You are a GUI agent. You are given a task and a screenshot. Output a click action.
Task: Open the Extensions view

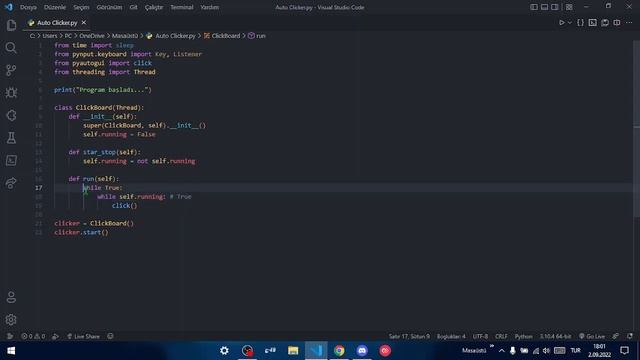tap(11, 116)
